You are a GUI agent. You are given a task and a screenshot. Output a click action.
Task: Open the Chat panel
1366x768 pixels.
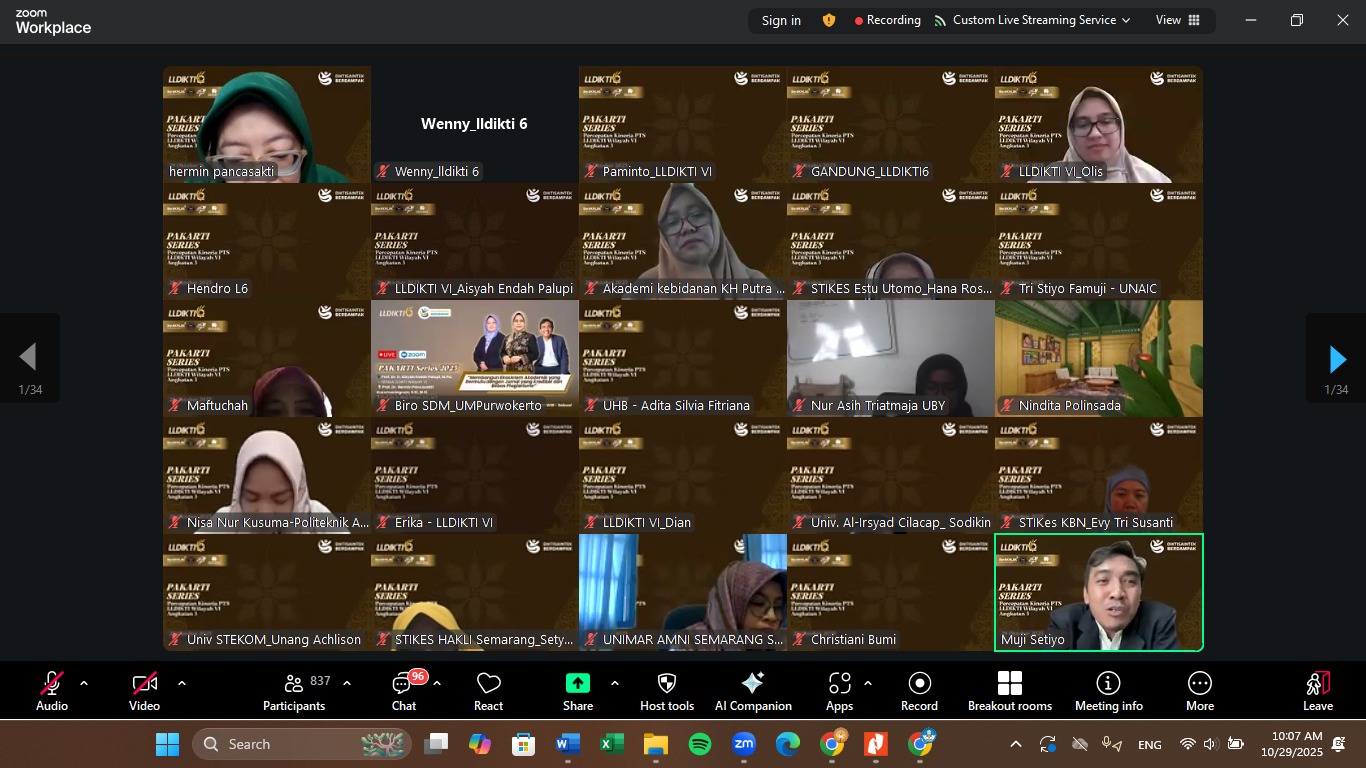tap(404, 691)
